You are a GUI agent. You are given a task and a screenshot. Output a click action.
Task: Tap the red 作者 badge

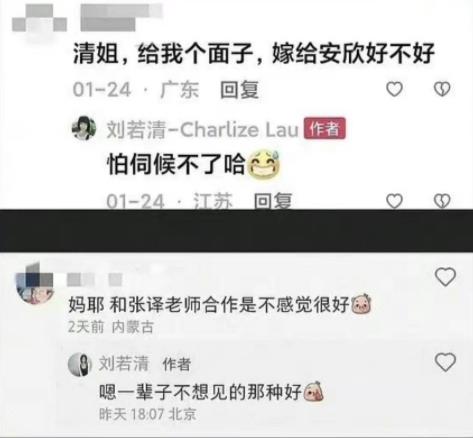point(325,129)
